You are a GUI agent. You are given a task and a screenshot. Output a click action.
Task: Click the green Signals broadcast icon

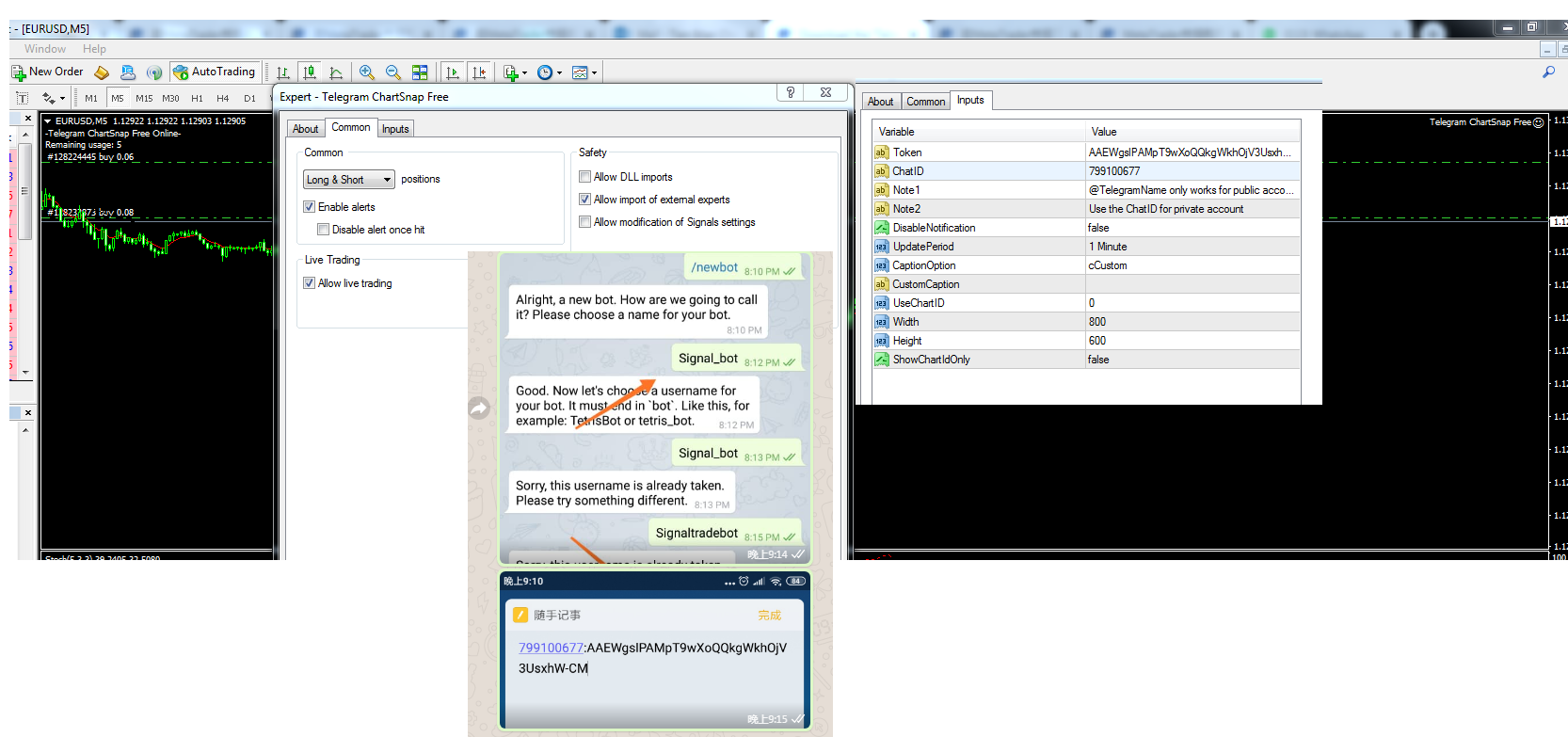coord(154,72)
